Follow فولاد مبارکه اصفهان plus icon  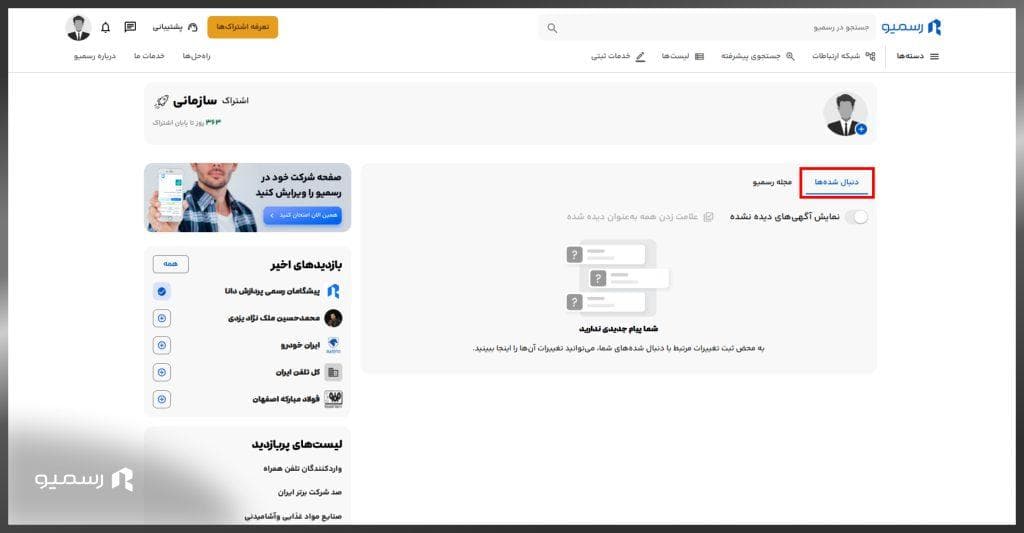(x=162, y=399)
